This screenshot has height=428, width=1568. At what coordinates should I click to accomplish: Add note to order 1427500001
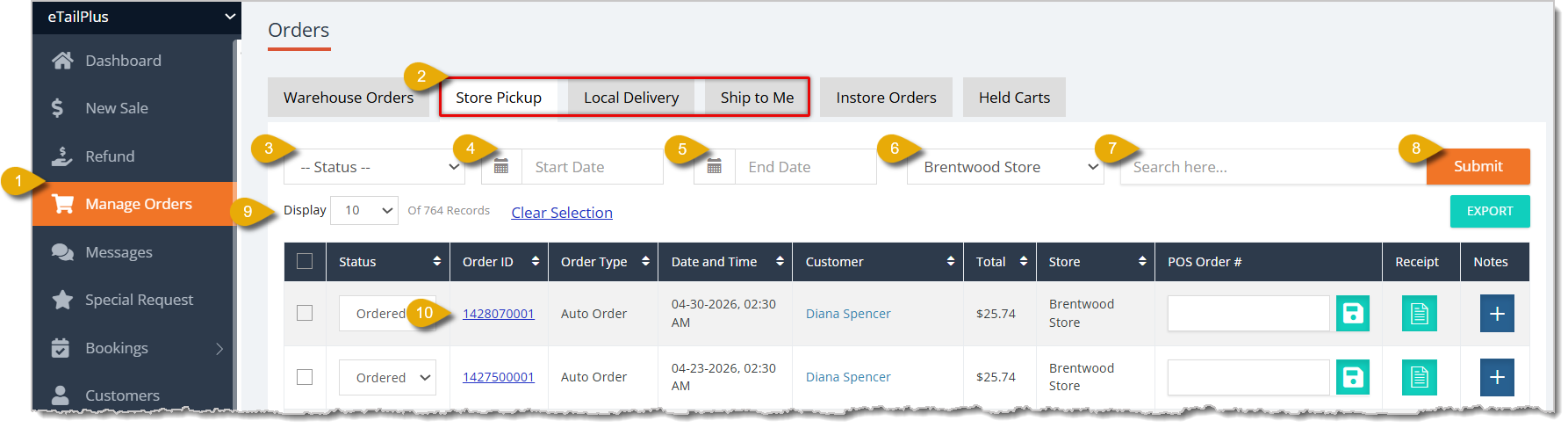(1497, 377)
